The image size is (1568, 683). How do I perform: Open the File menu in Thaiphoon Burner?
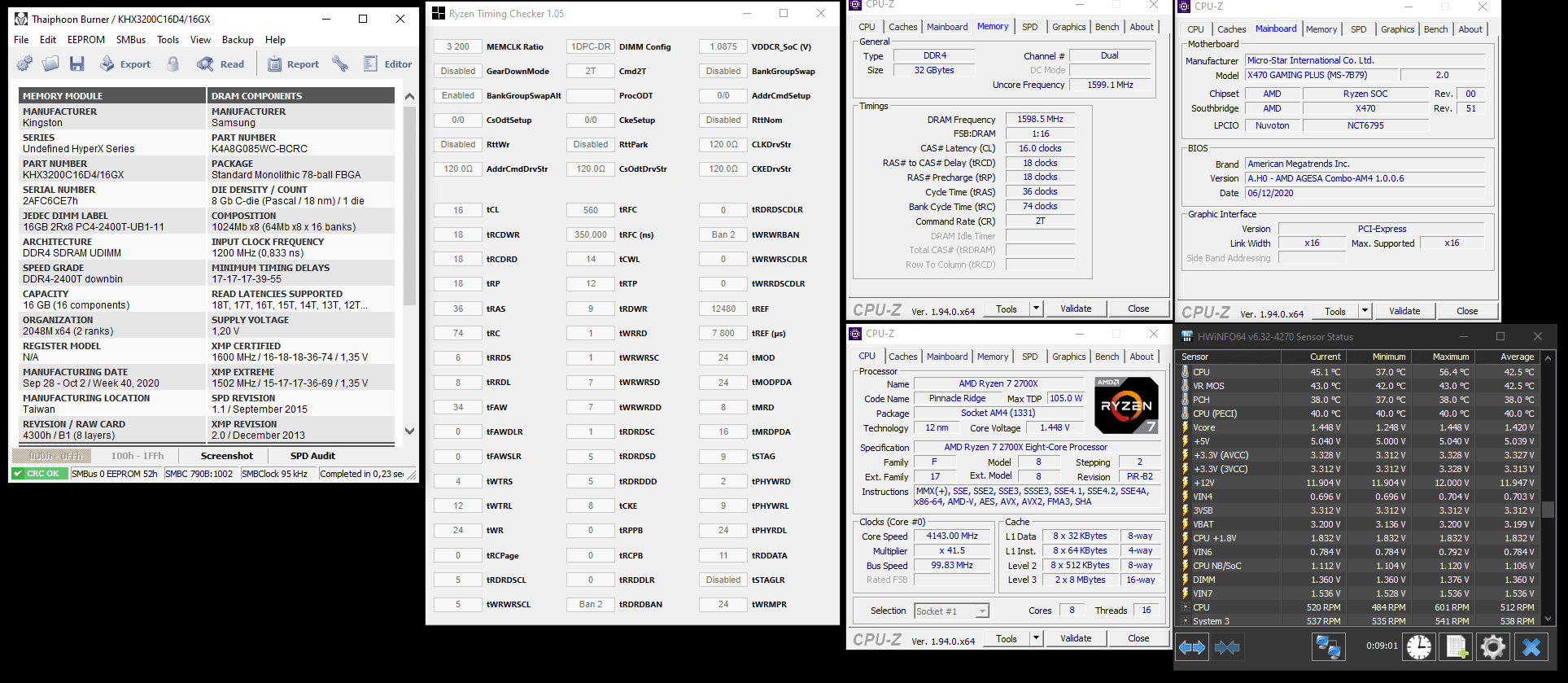tap(21, 40)
